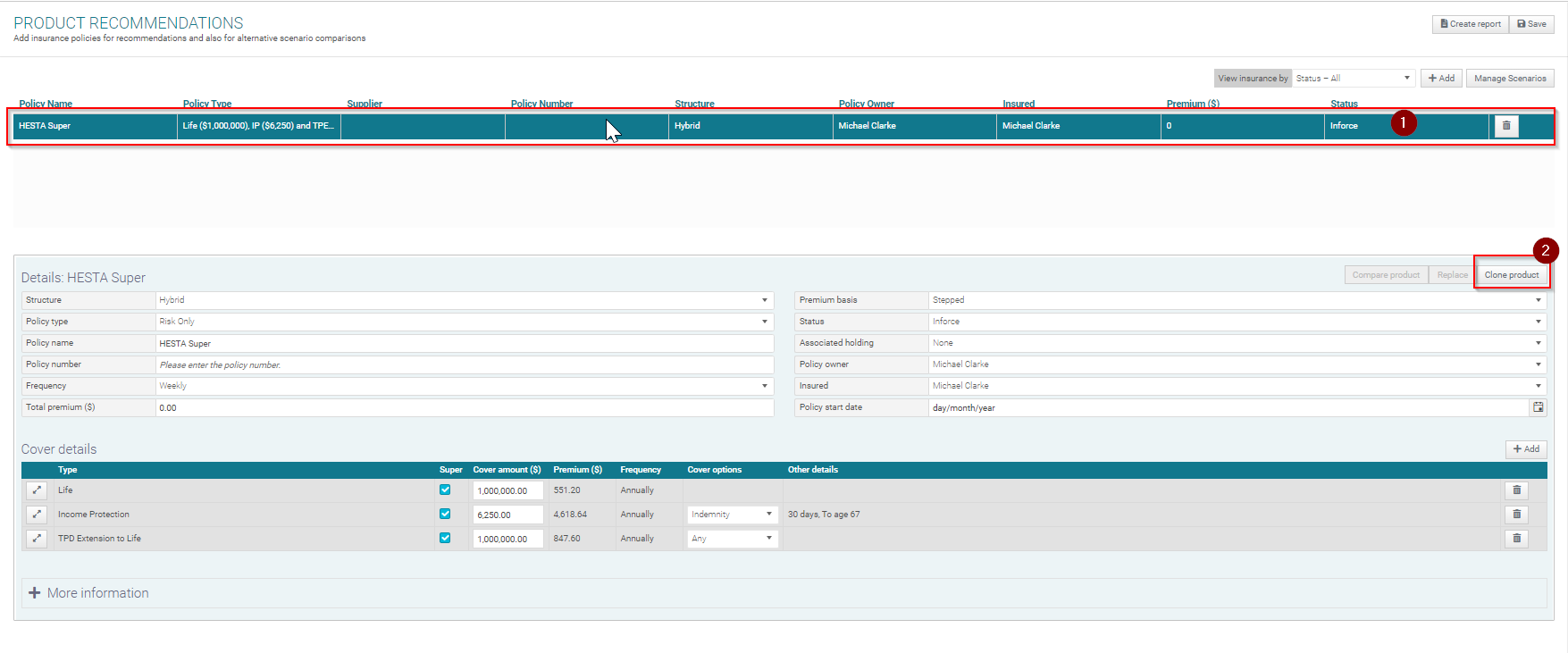Click the Create report button

tap(1471, 24)
